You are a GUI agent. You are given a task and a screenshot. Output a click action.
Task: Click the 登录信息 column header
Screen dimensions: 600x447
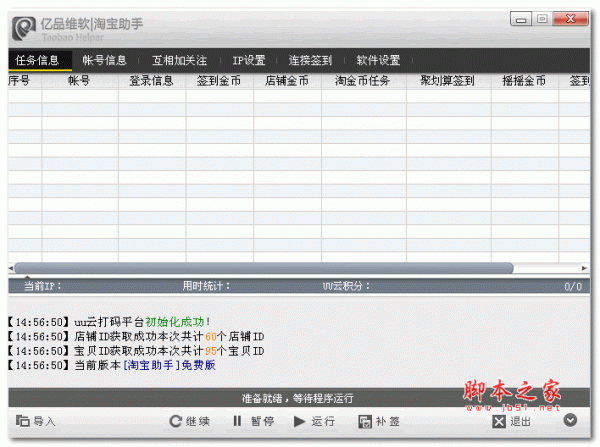click(152, 81)
